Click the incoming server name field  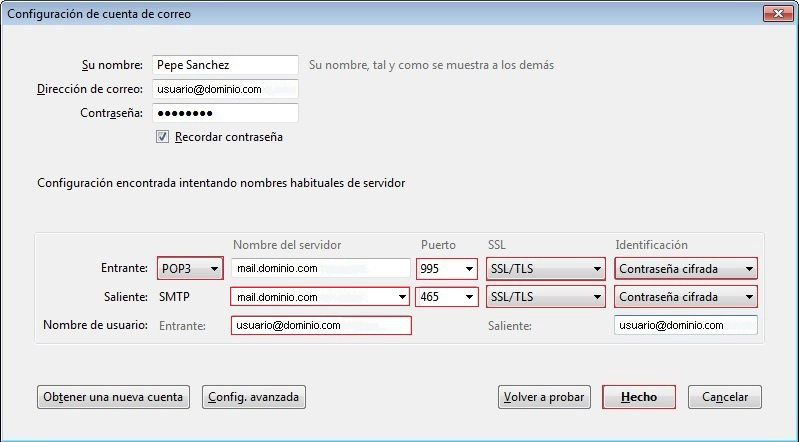click(320, 269)
